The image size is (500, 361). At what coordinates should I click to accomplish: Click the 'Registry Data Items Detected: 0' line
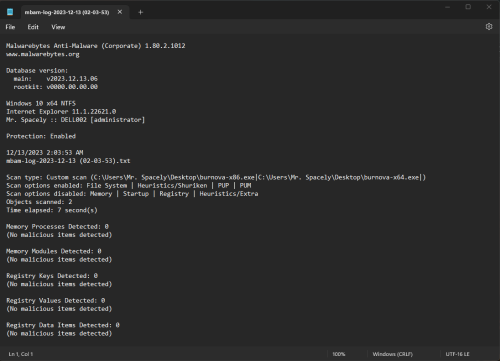63,325
